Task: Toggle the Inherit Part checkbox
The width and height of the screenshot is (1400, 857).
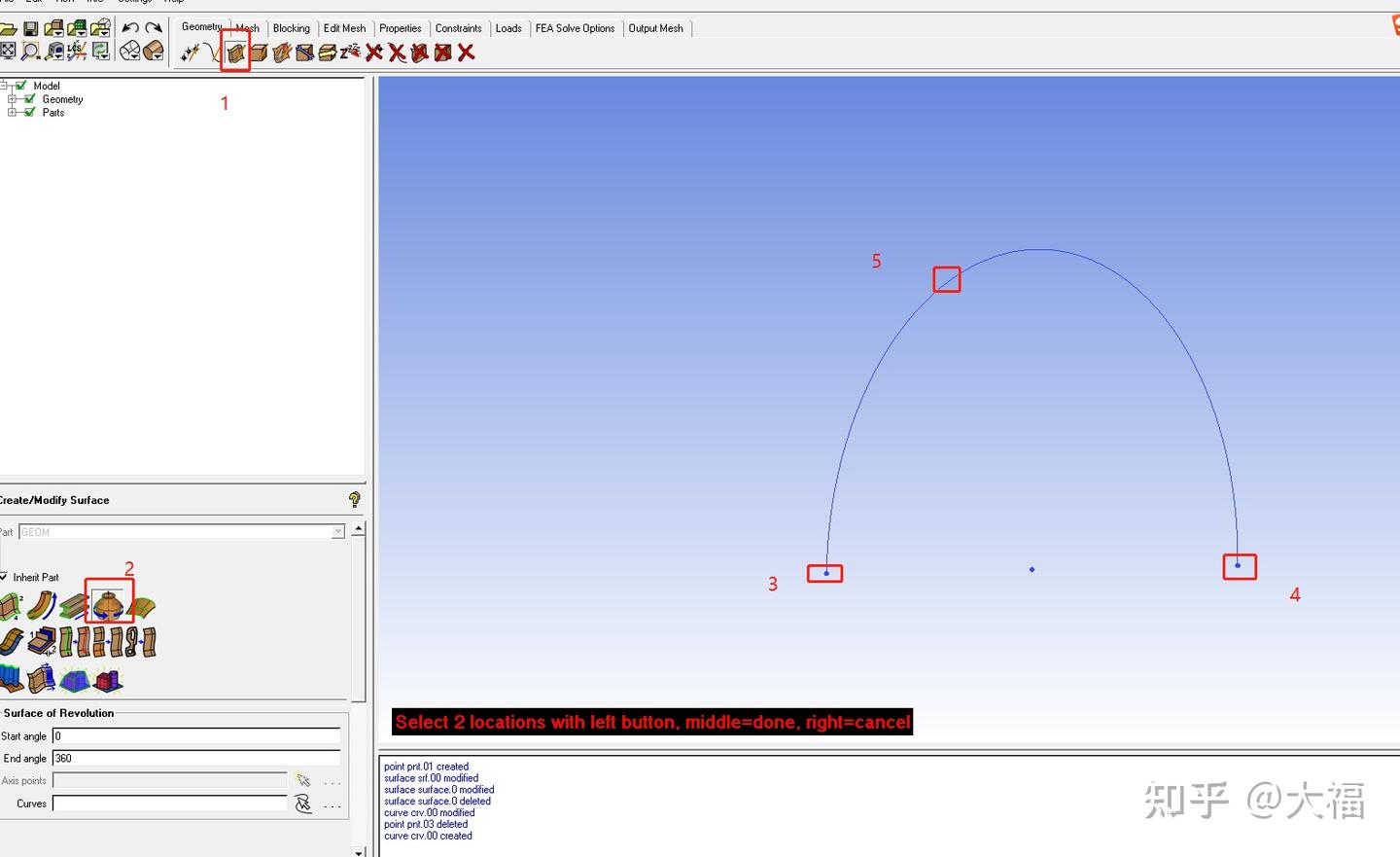Action: tap(4, 577)
